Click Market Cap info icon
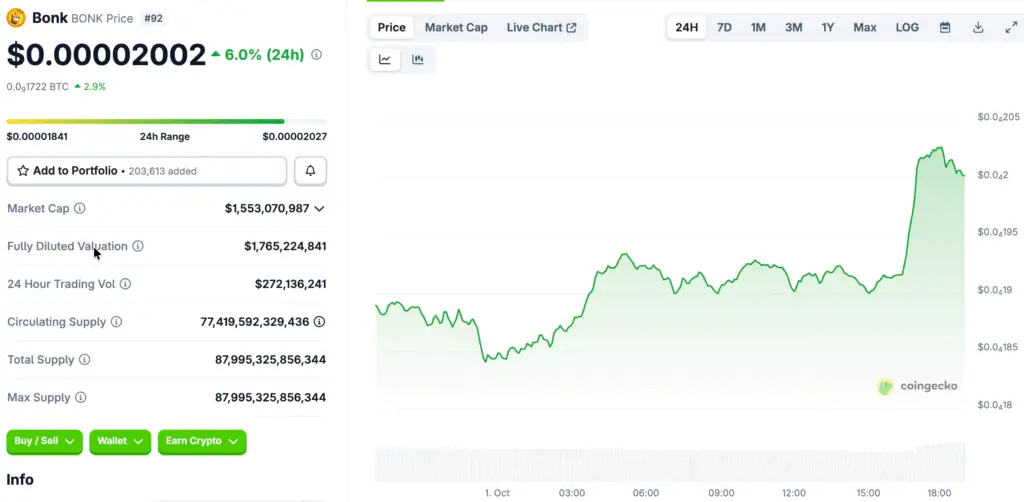This screenshot has height=502, width=1024. pos(80,208)
